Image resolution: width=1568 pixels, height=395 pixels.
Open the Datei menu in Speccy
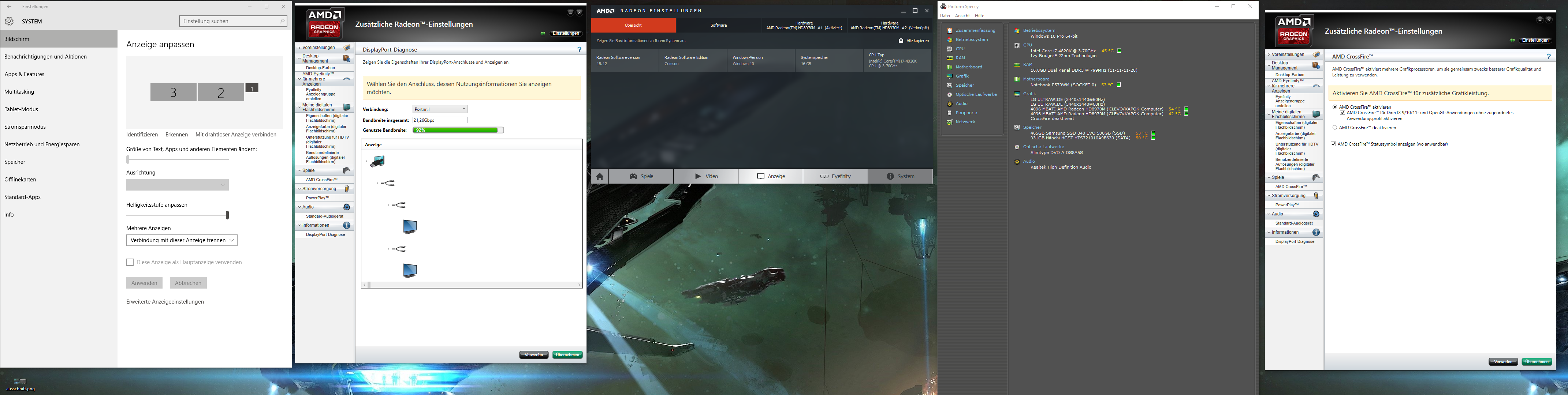pos(945,16)
